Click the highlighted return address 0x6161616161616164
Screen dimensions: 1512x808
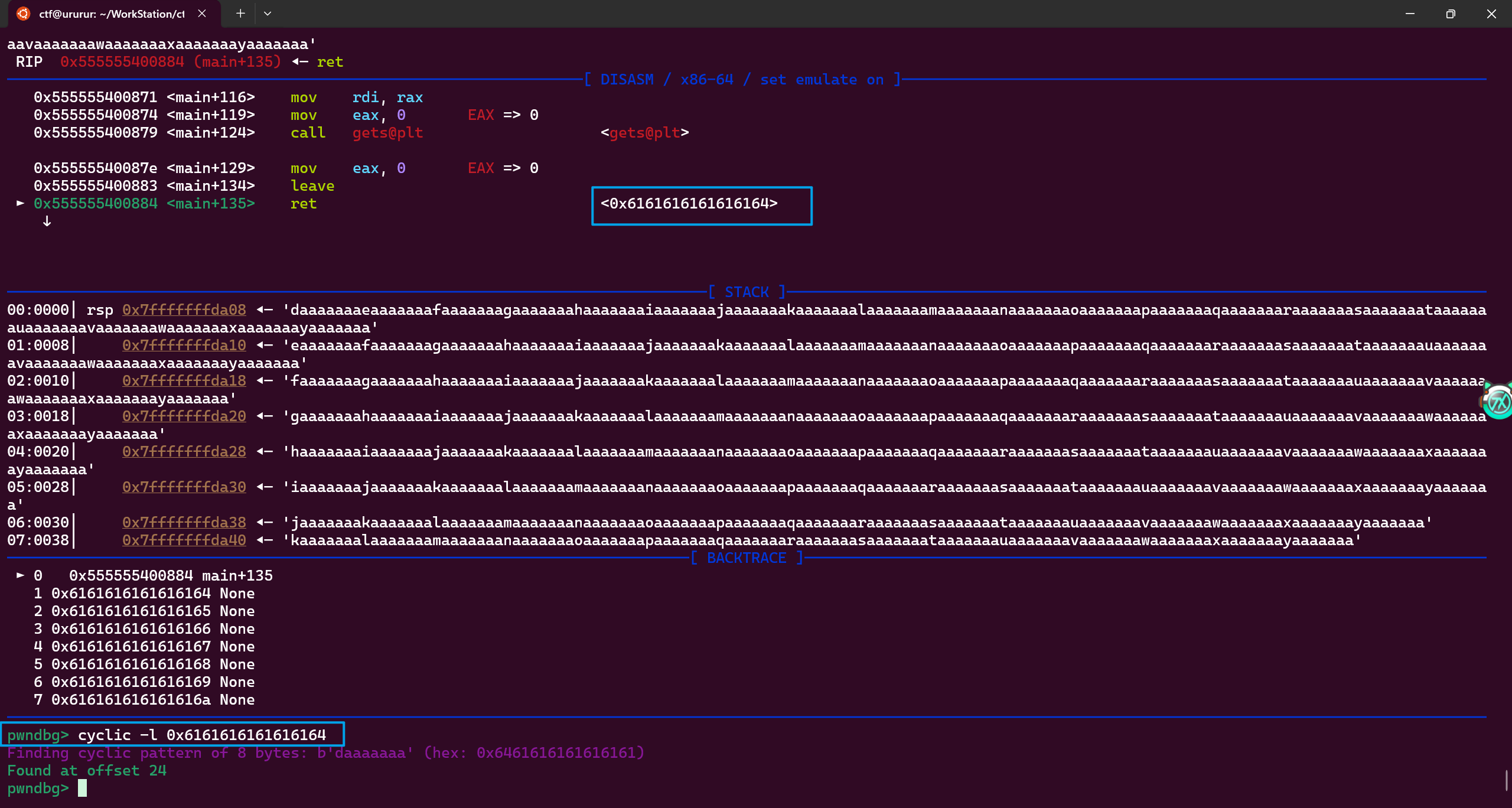tap(689, 204)
